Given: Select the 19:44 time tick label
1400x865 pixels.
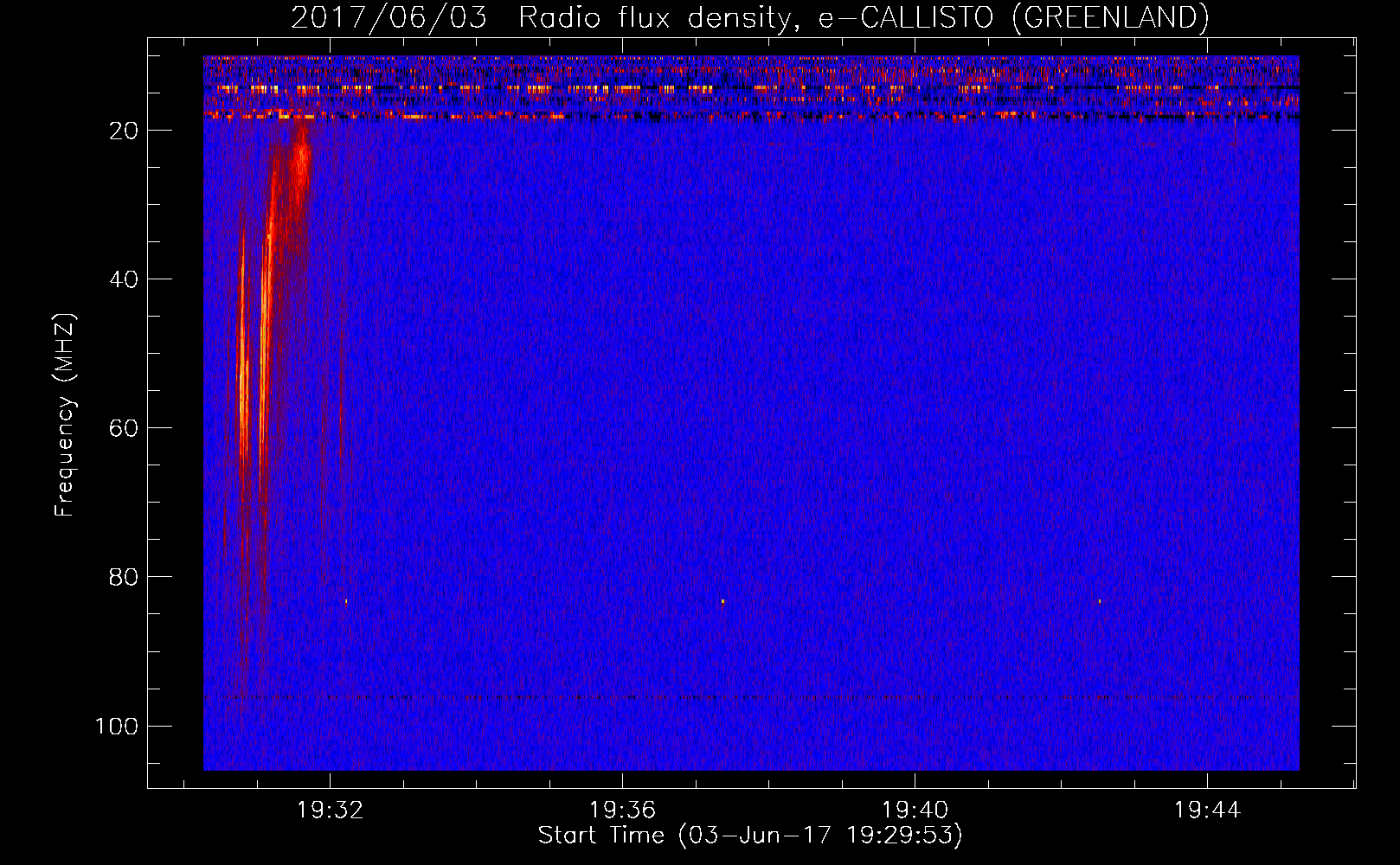Looking at the screenshot, I should [1207, 811].
